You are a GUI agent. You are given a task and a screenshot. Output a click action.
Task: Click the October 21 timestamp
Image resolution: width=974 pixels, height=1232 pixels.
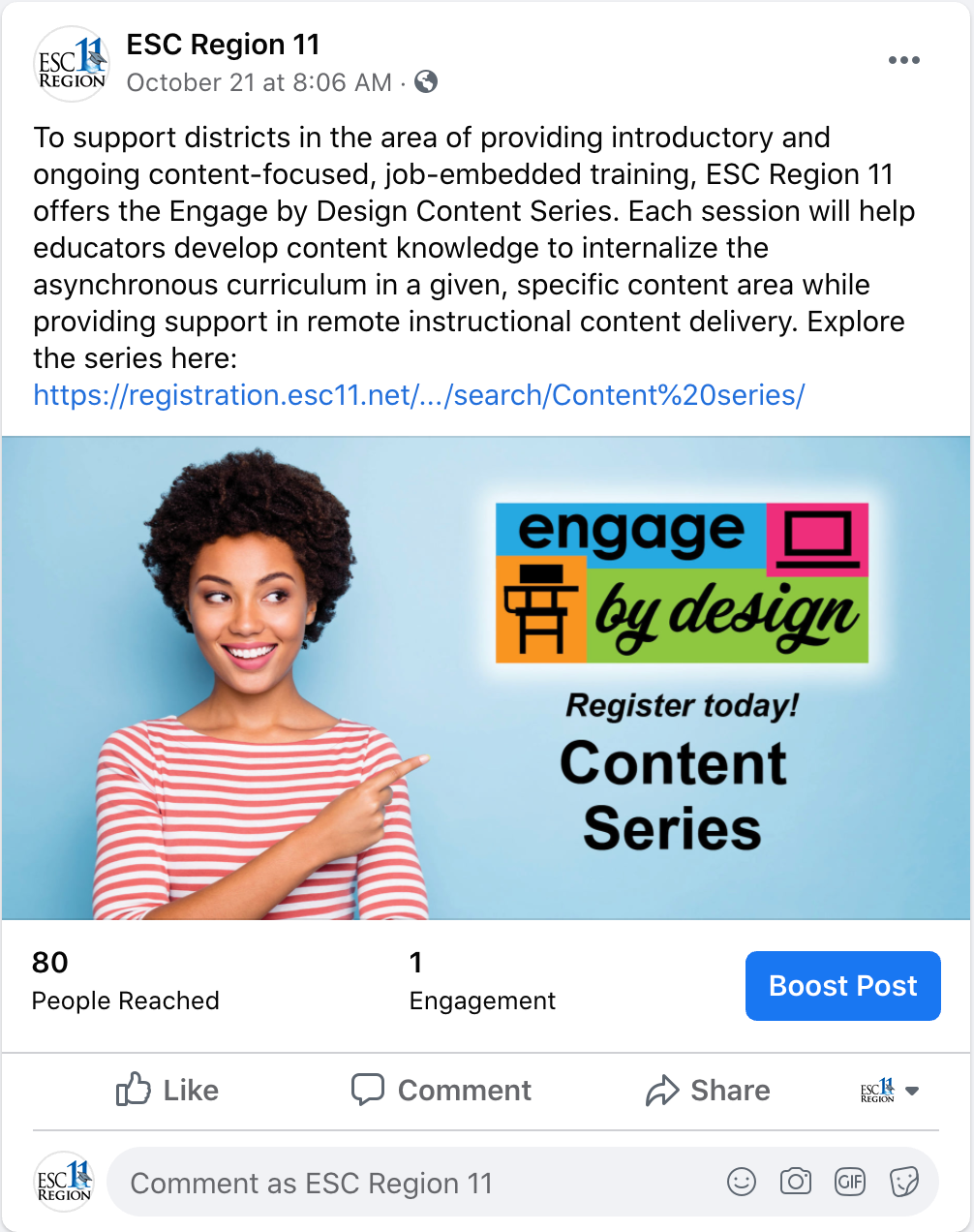259,82
